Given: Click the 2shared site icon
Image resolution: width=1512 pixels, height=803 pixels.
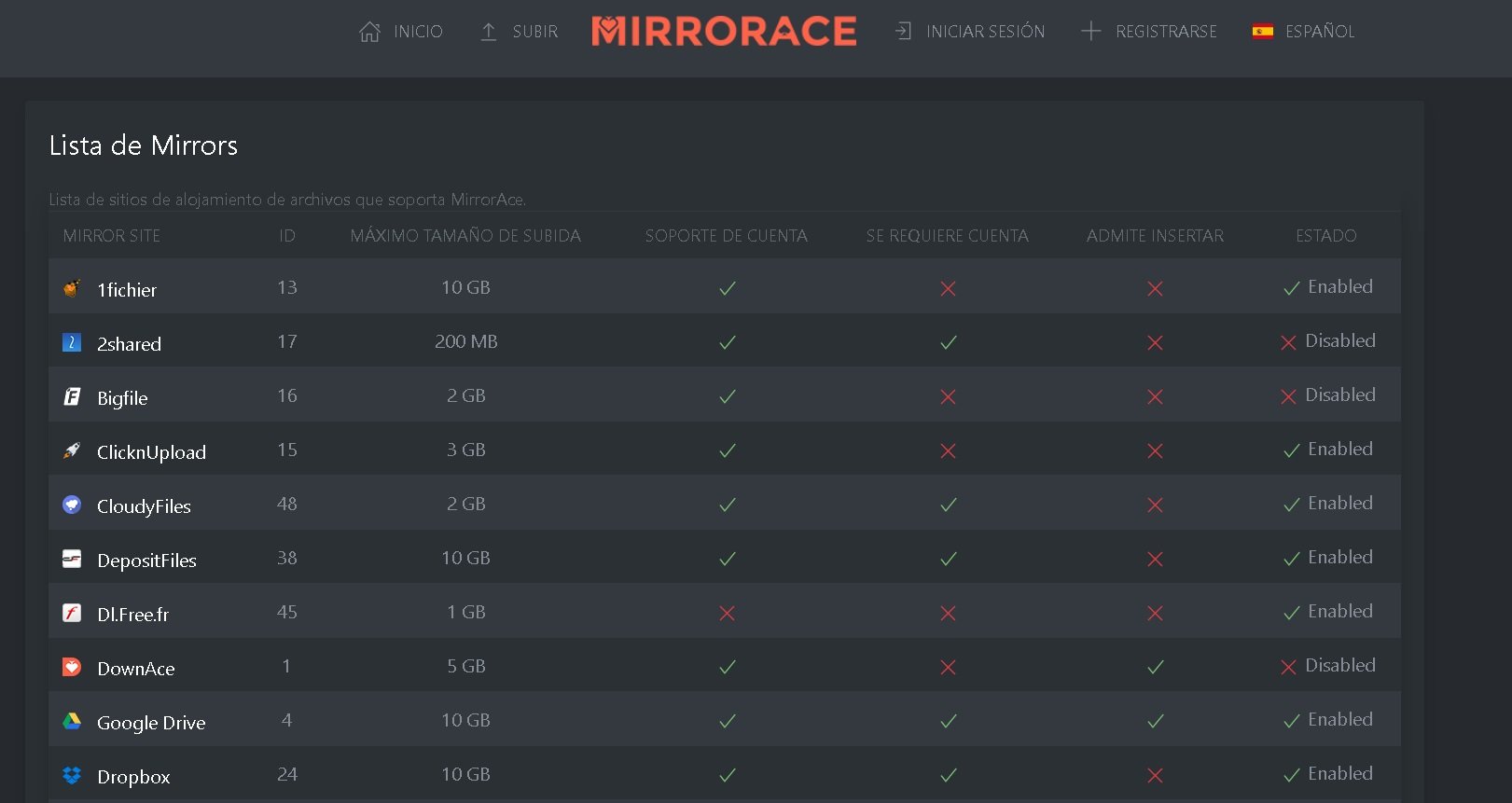Looking at the screenshot, I should pos(72,342).
